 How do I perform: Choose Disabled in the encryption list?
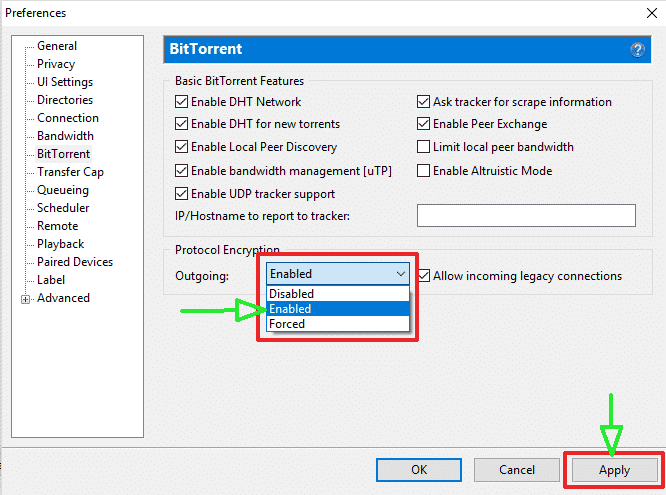338,294
